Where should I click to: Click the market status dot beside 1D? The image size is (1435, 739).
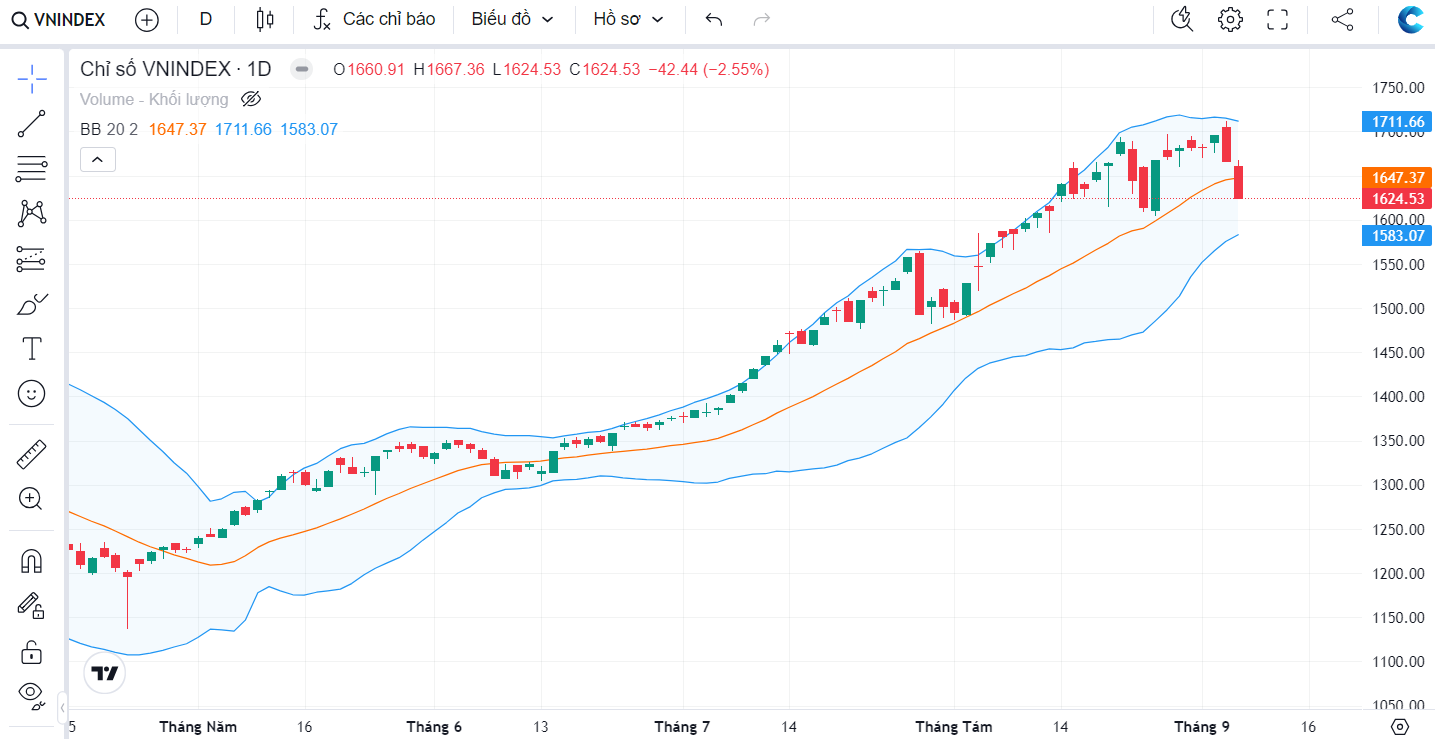[x=301, y=69]
